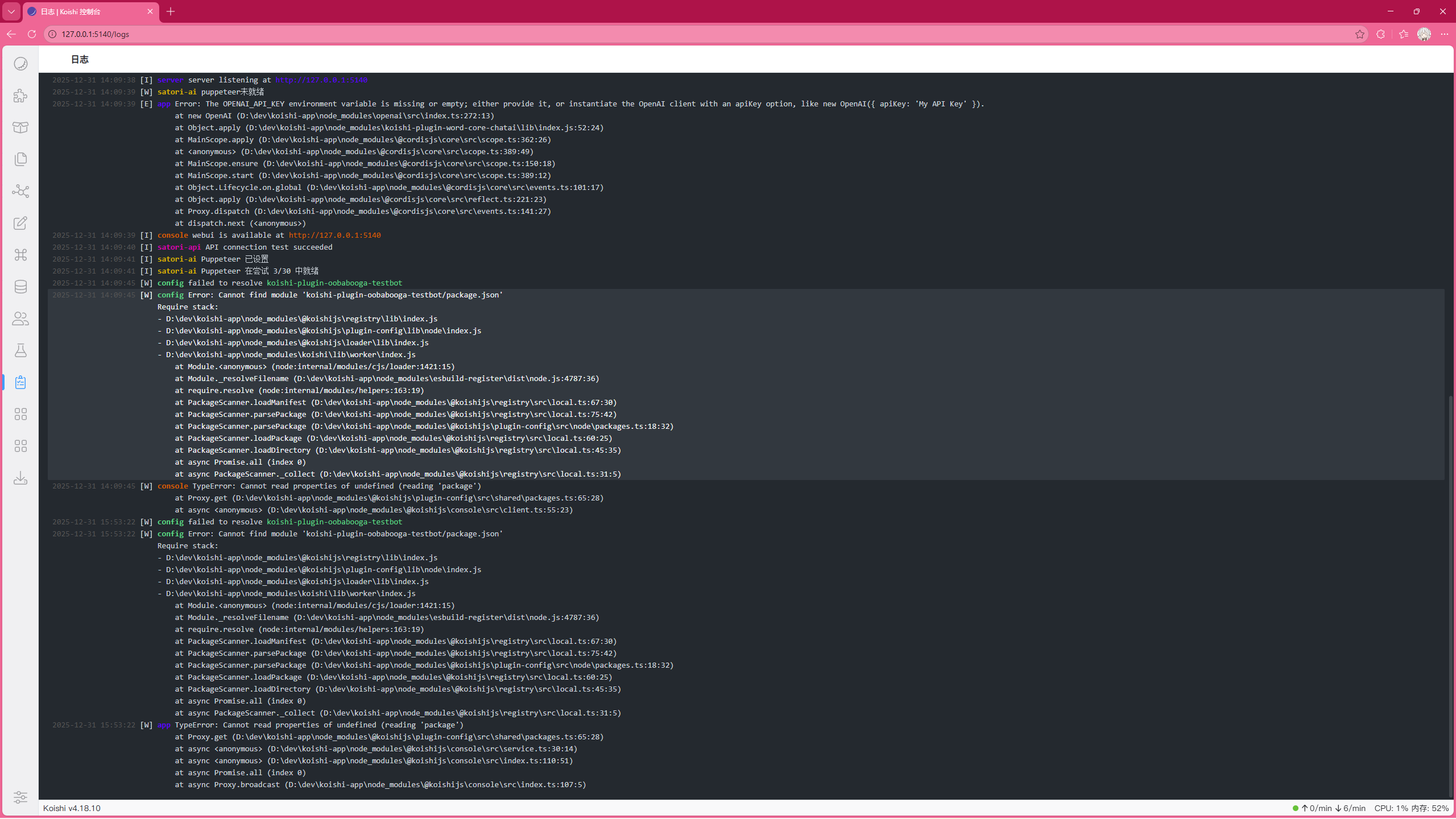Bookmark this page with the star icon
The image size is (1456, 819).
[x=1360, y=34]
